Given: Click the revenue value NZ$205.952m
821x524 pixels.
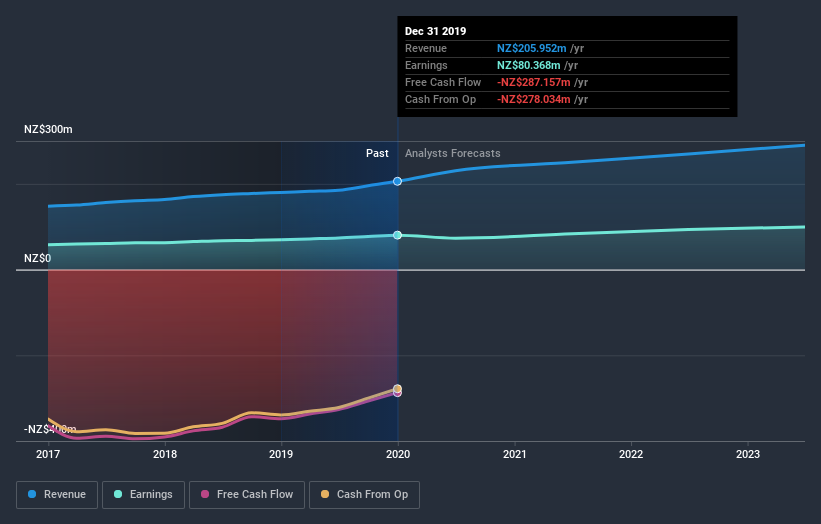Looking at the screenshot, I should (x=531, y=48).
